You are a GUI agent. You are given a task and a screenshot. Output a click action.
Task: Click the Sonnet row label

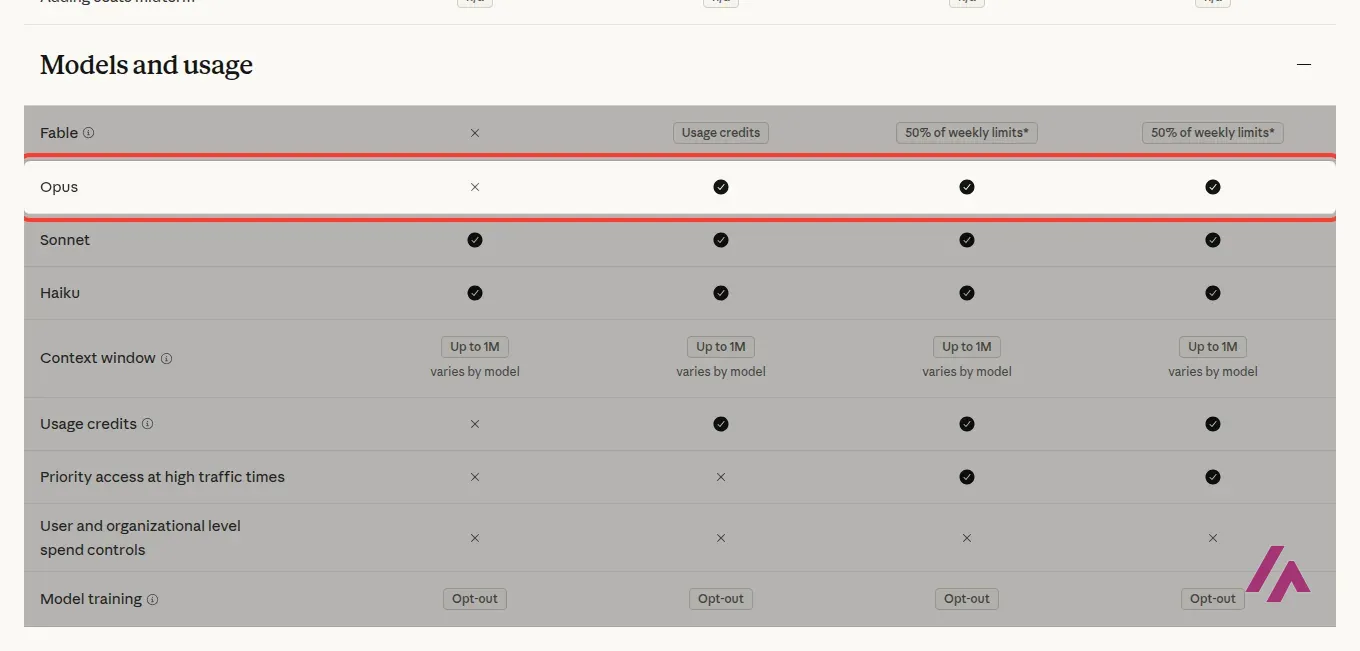pos(65,240)
